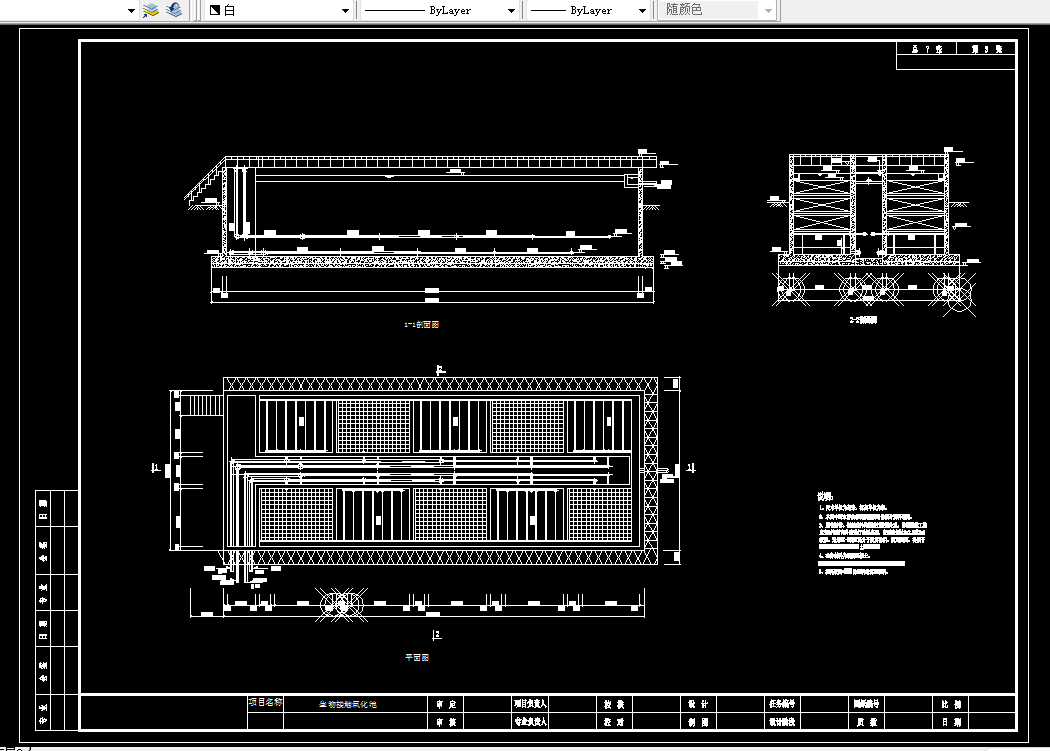Click the 专业负责人 title block cell
This screenshot has width=1050, height=751.
point(530,722)
